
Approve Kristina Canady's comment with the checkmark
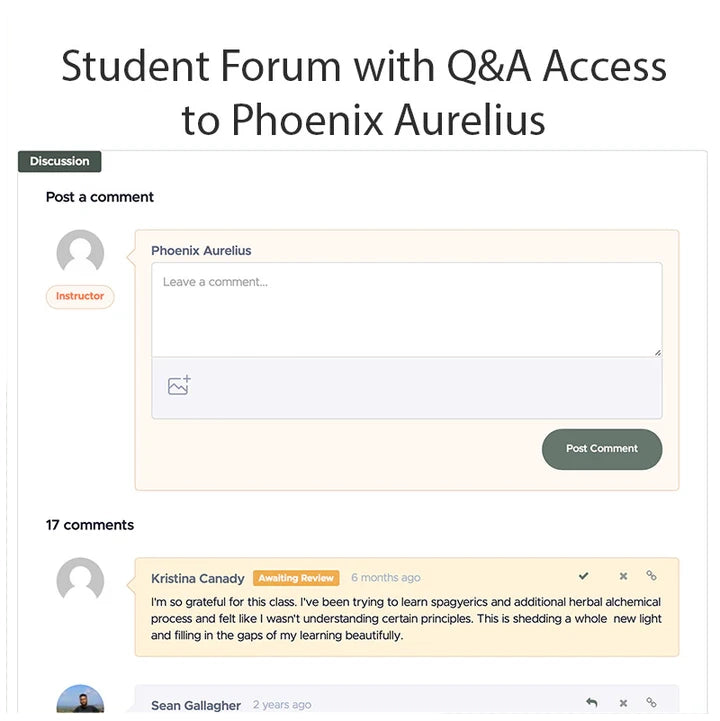(584, 576)
